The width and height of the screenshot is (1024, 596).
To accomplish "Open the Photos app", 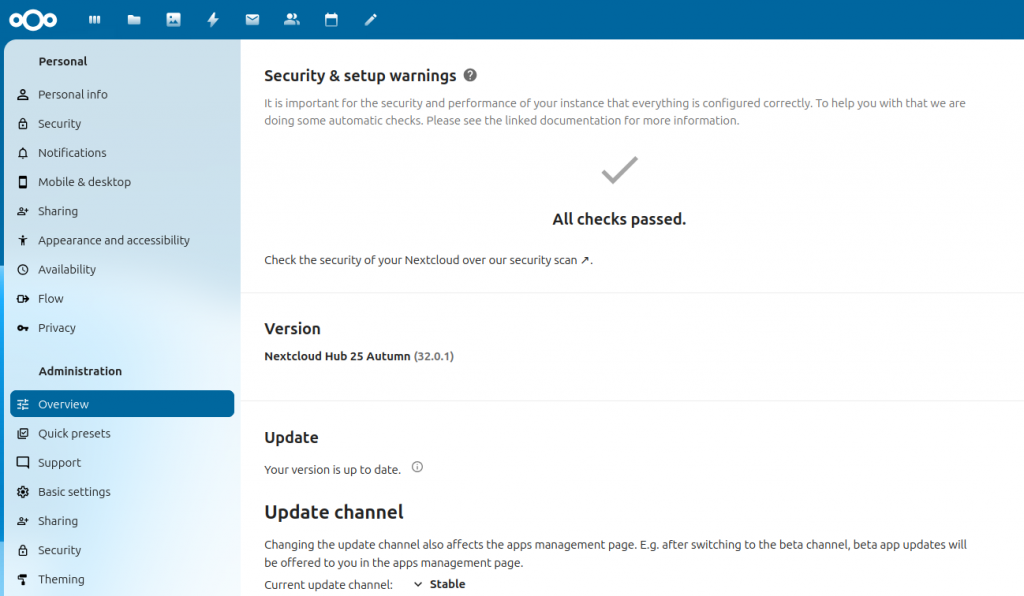I will click(x=173, y=18).
